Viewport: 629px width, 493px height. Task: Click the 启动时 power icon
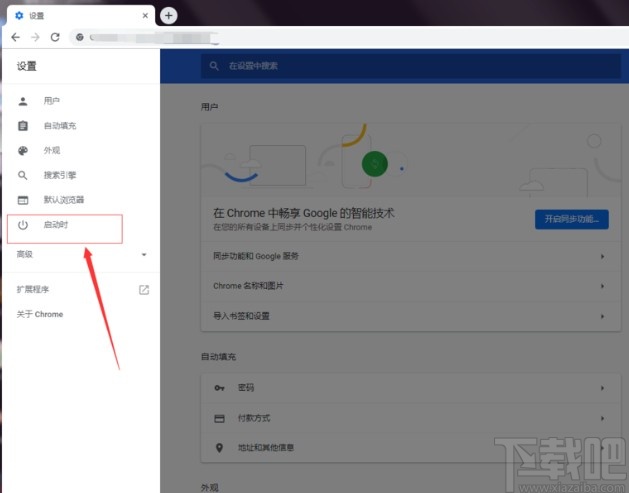(23, 225)
